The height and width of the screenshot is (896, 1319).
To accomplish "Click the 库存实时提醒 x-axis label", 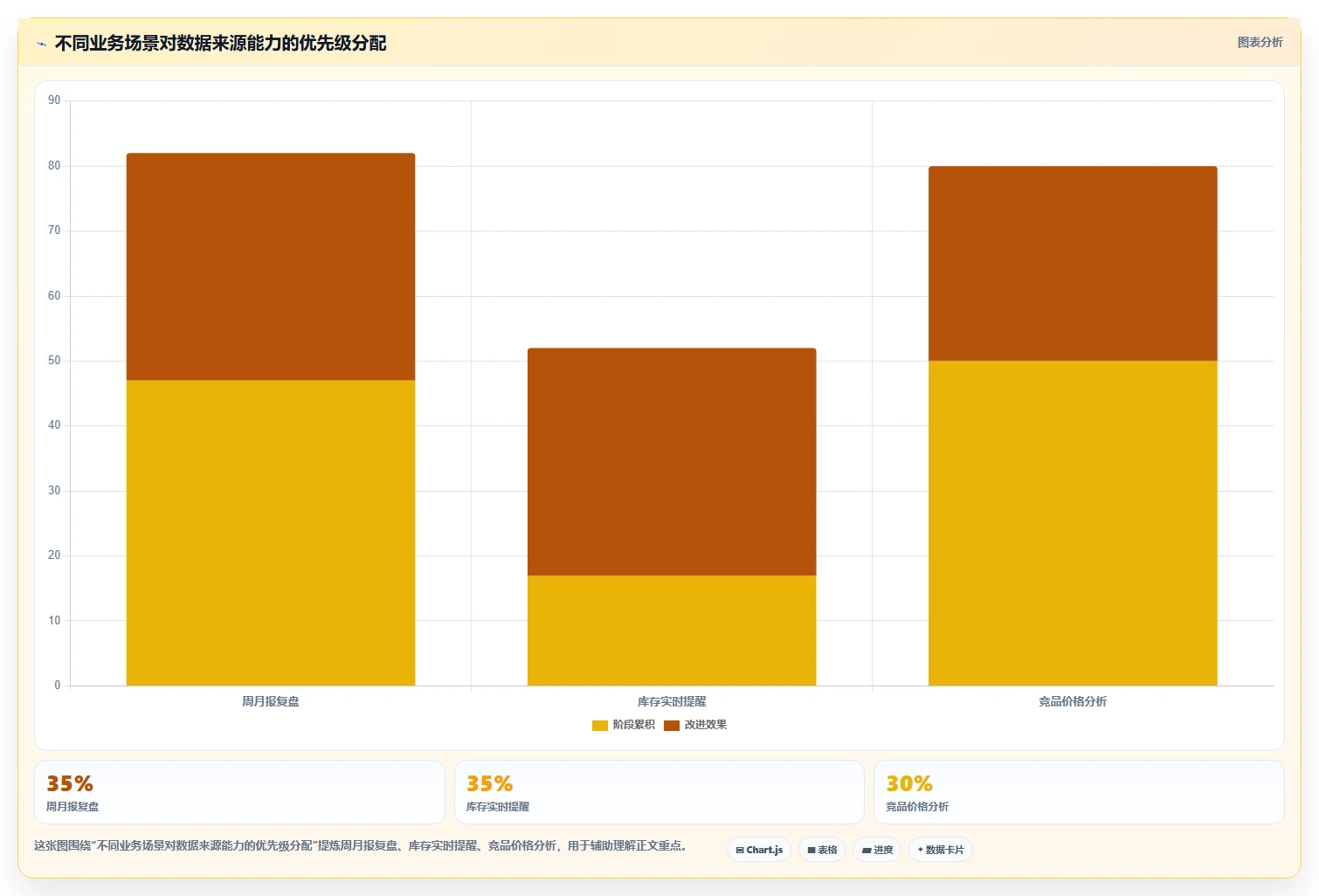I will point(672,701).
